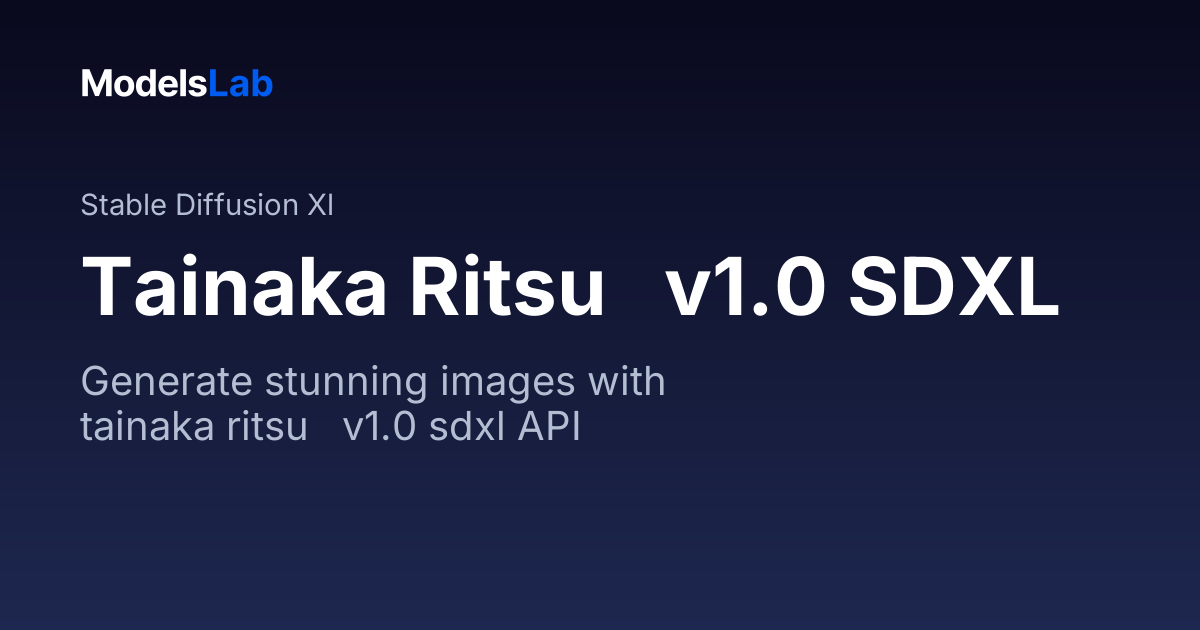Click the "Stable Diffusion Xl" category label
Viewport: 1200px width, 630px height.
tap(207, 205)
